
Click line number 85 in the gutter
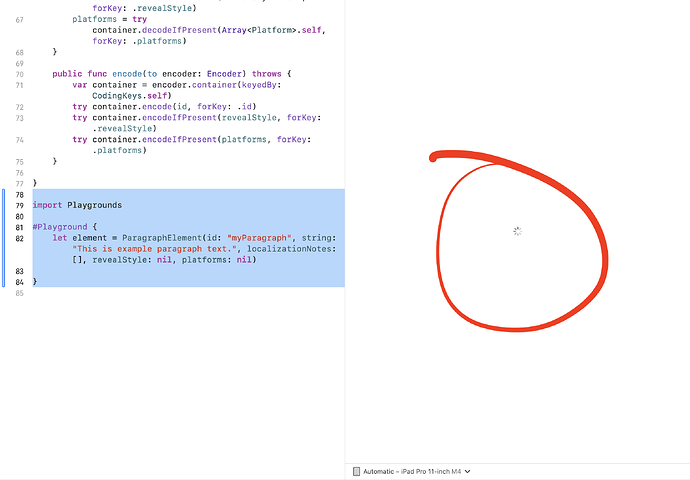19,293
